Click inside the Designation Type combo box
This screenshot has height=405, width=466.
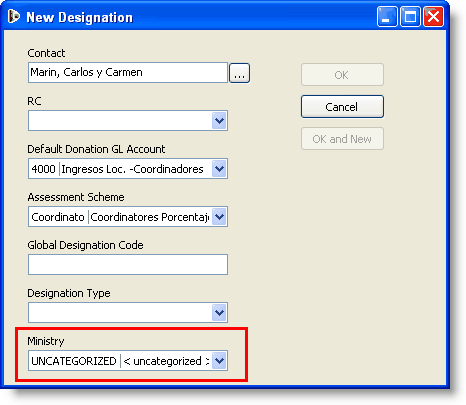click(120, 313)
